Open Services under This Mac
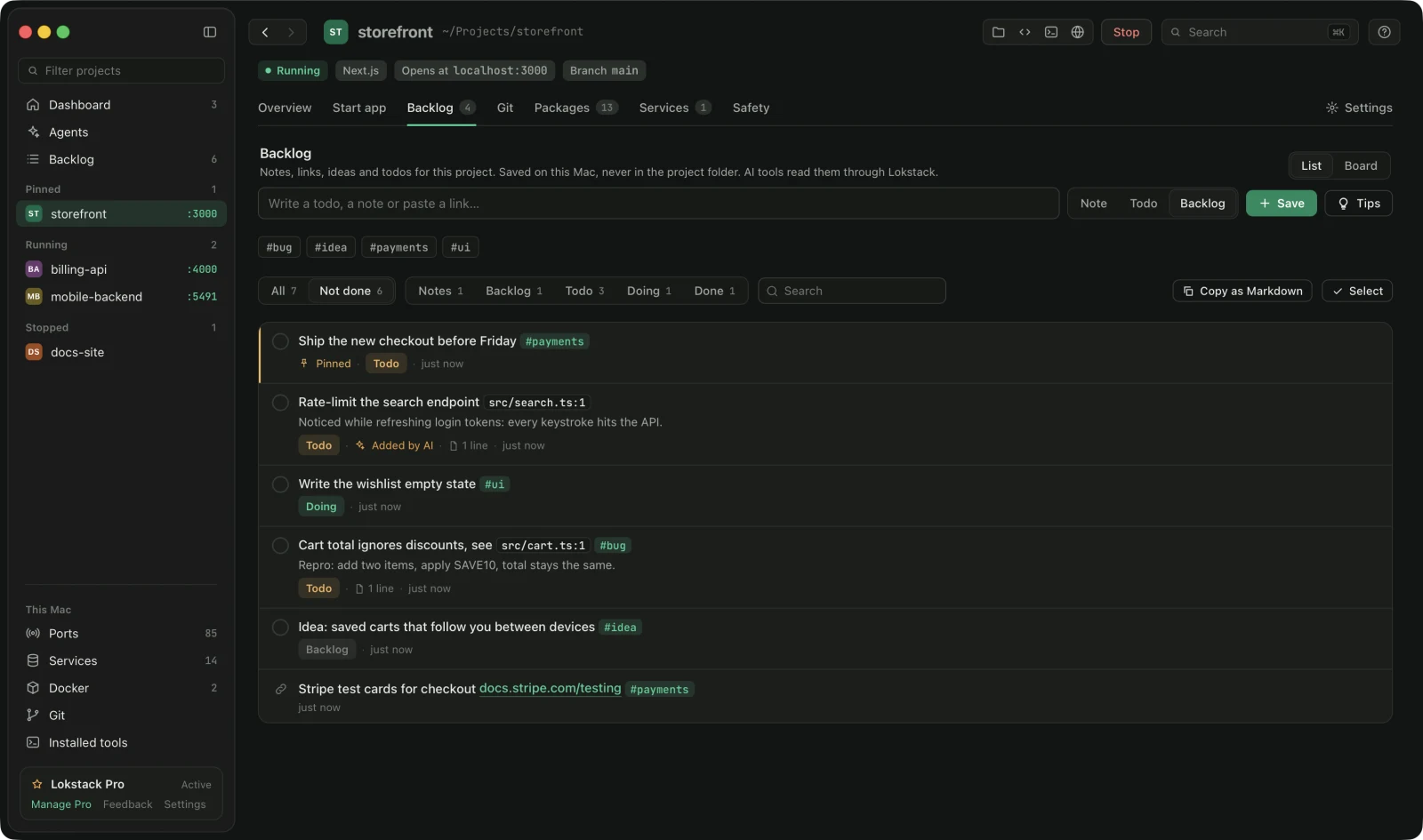Image resolution: width=1423 pixels, height=840 pixels. click(121, 661)
